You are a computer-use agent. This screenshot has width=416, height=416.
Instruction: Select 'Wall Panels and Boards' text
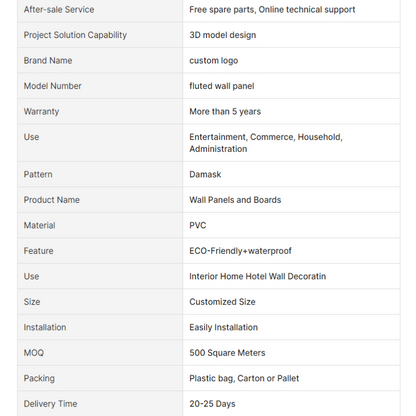(x=235, y=200)
